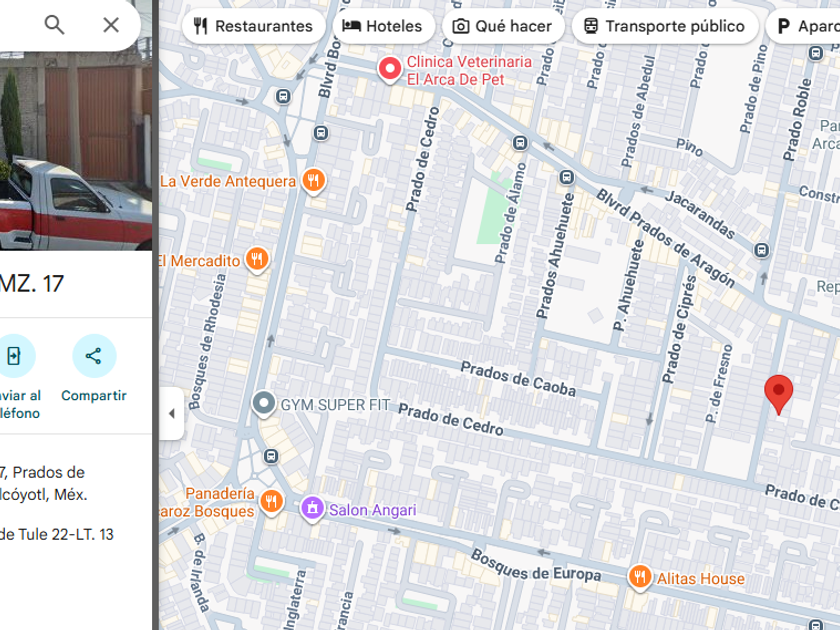Viewport: 840px width, 630px height.
Task: Click the Compartir share icon
Action: coord(94,356)
